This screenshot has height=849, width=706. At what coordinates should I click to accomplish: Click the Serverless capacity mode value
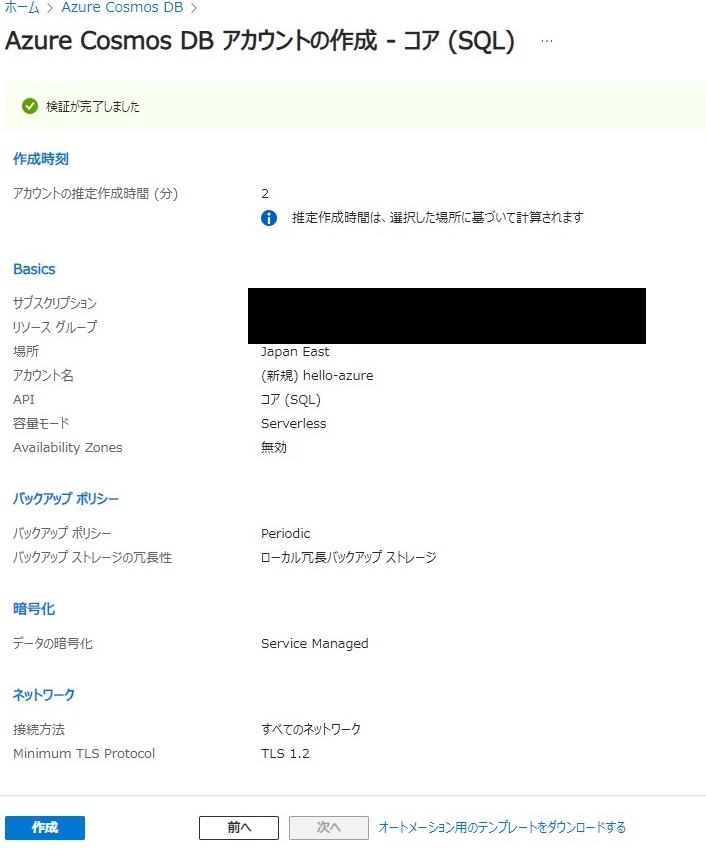pyautogui.click(x=293, y=423)
